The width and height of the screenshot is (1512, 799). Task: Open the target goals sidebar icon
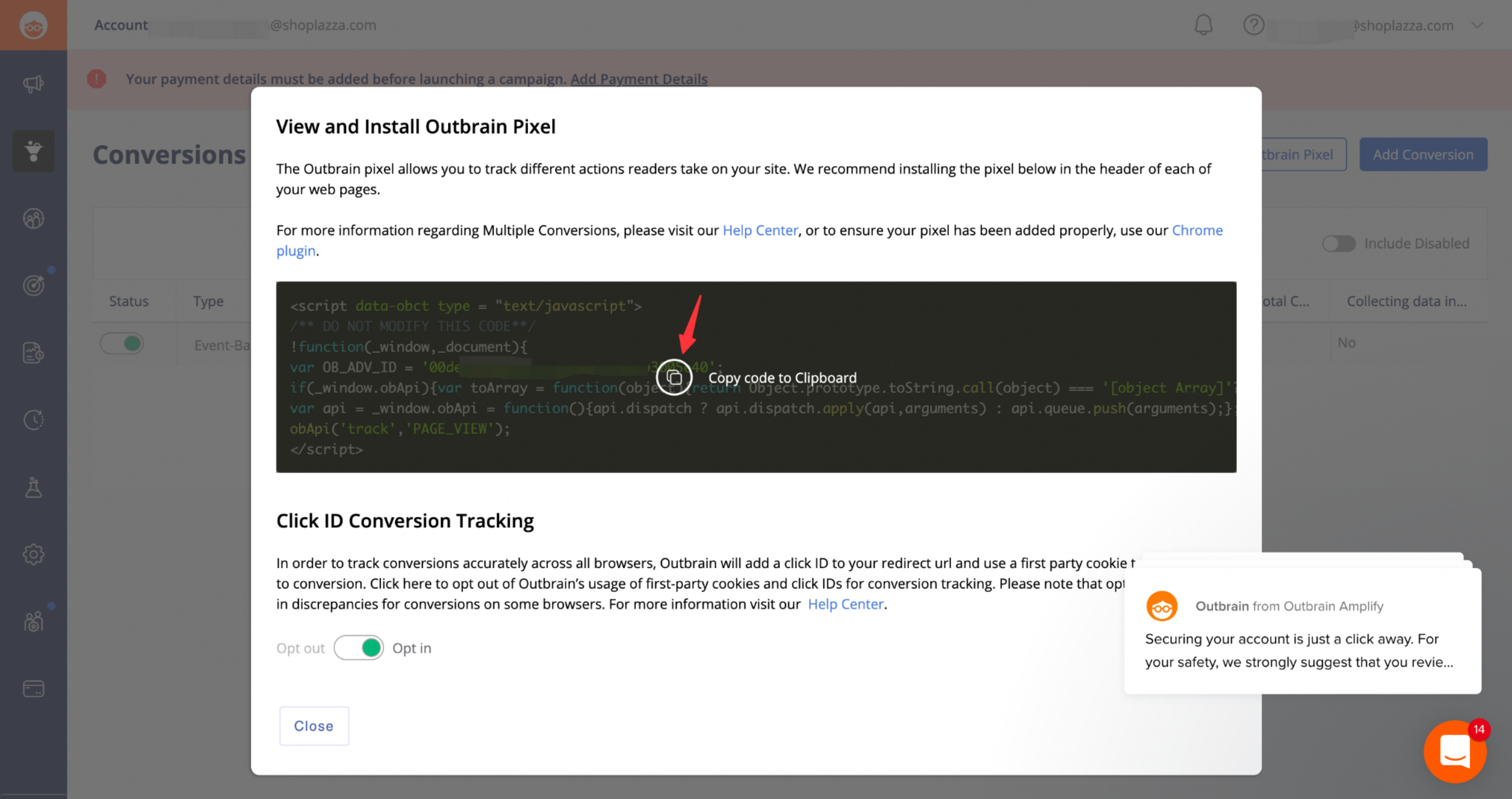pos(33,286)
